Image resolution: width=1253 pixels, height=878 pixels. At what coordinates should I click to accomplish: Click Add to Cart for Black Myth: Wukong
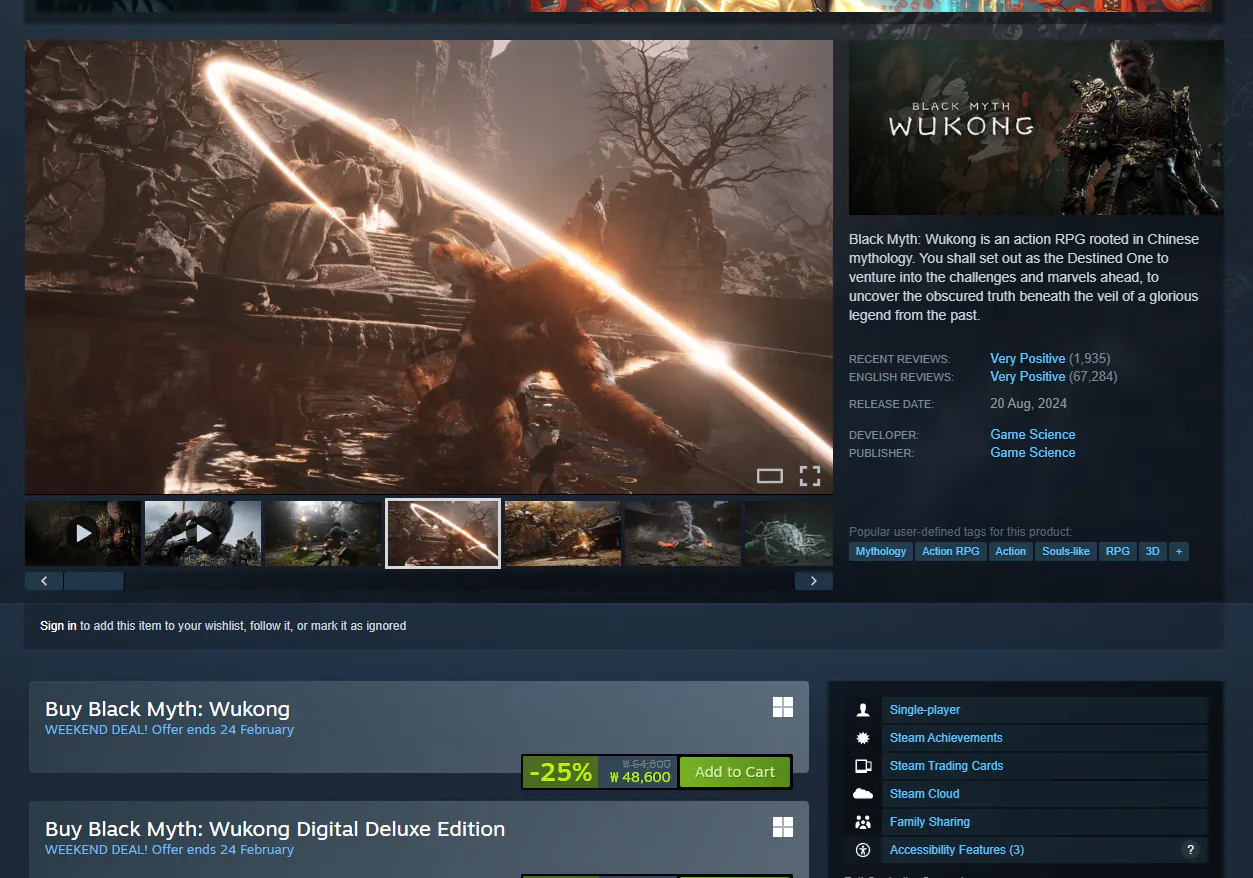pos(734,771)
